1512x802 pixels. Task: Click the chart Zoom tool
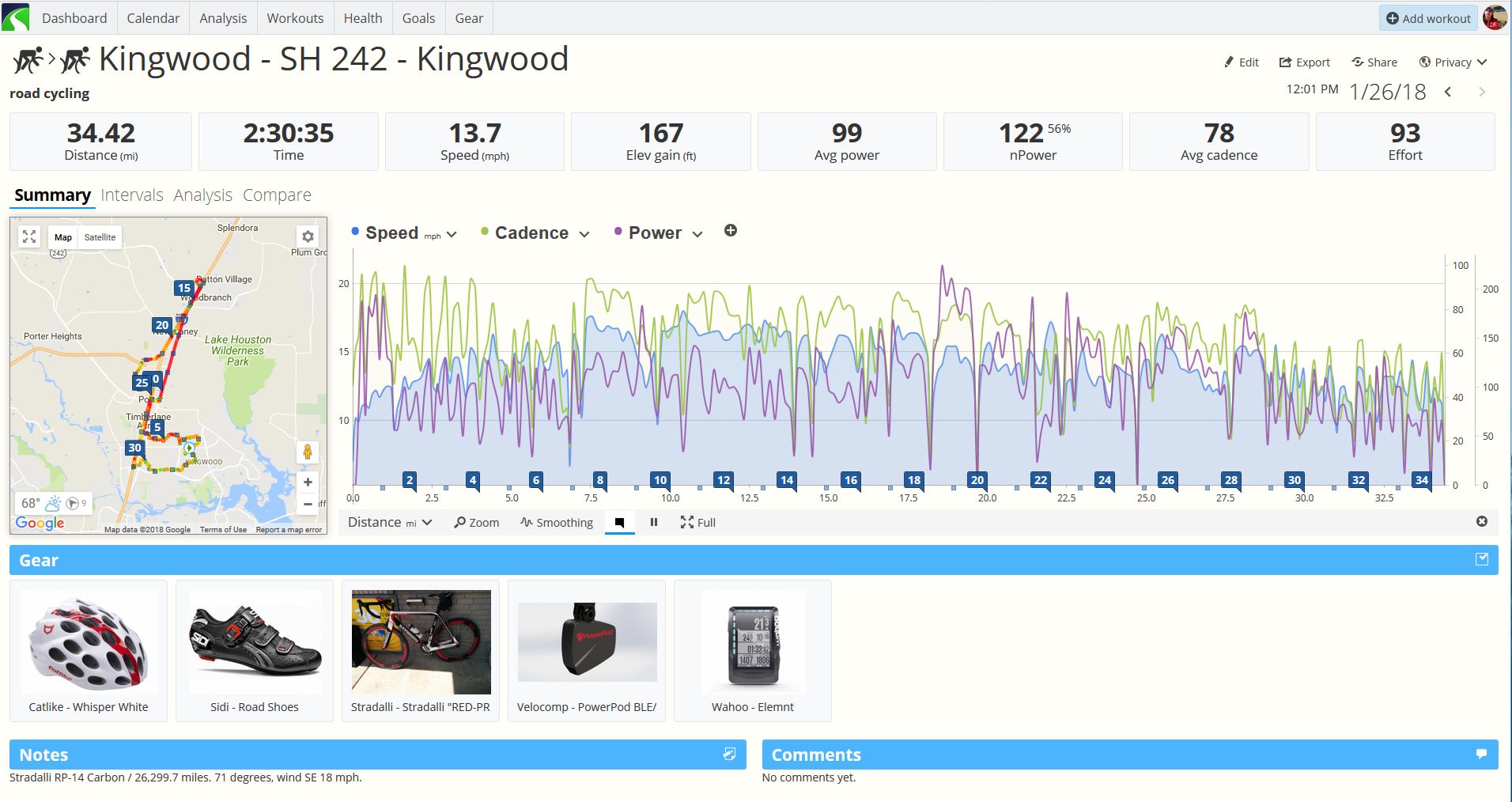tap(477, 522)
